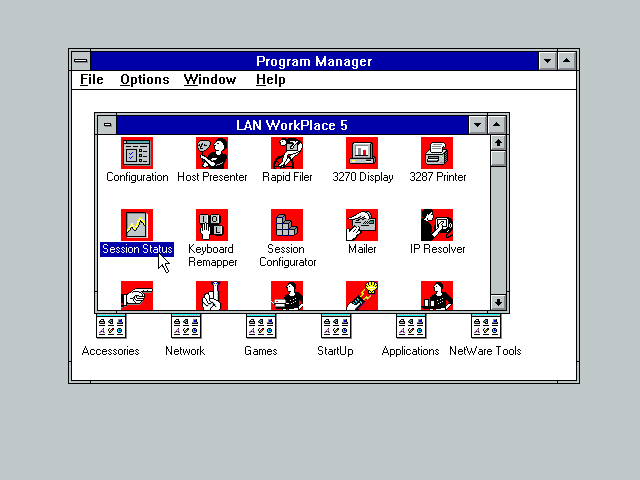The height and width of the screenshot is (480, 640).
Task: Minimize the LAN WorkPlace 5 window
Action: (x=478, y=125)
